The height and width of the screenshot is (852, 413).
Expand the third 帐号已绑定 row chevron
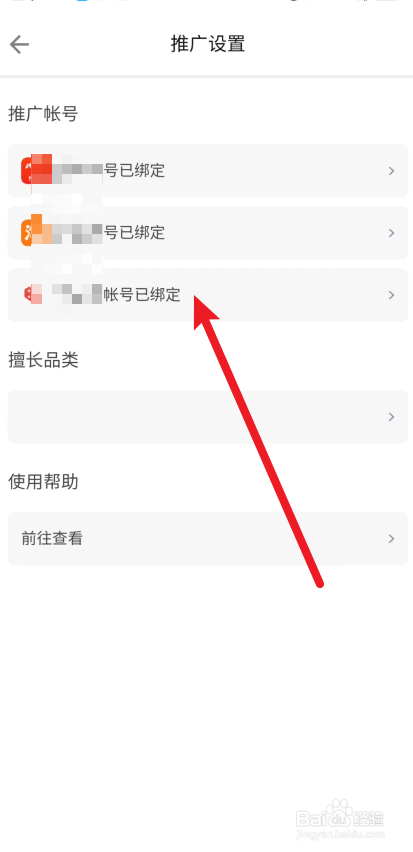coord(391,295)
